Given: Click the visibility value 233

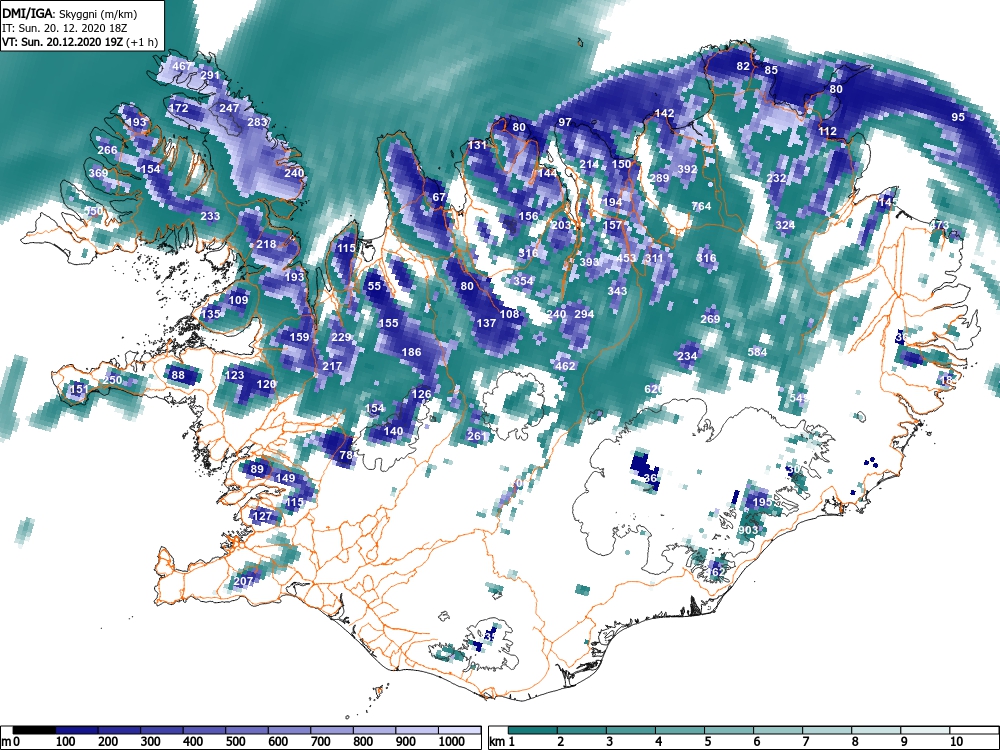Looking at the screenshot, I should (x=210, y=217).
